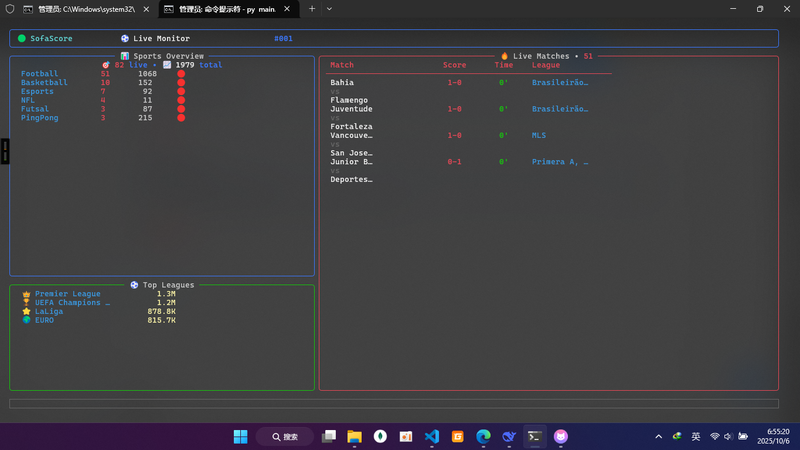Click the Primera A league label
Viewport: 800px width, 450px height.
click(x=560, y=162)
